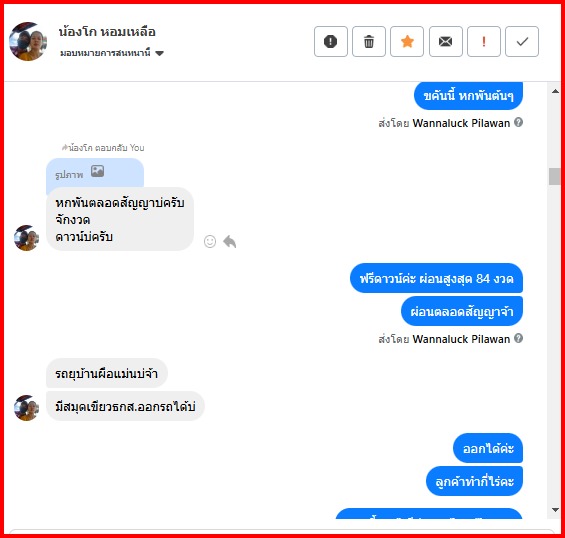565x538 pixels.
Task: Click the chat scrollbar thumb
Action: (x=555, y=176)
